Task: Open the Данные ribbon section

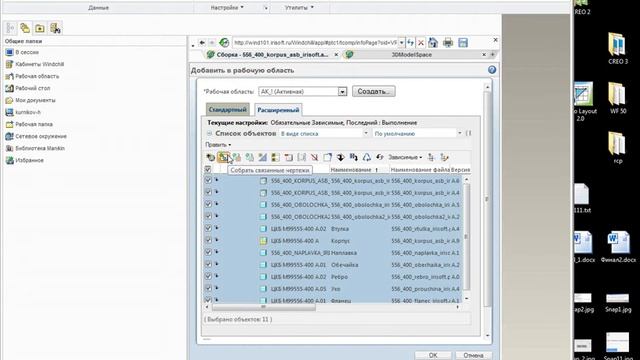Action: pos(98,7)
